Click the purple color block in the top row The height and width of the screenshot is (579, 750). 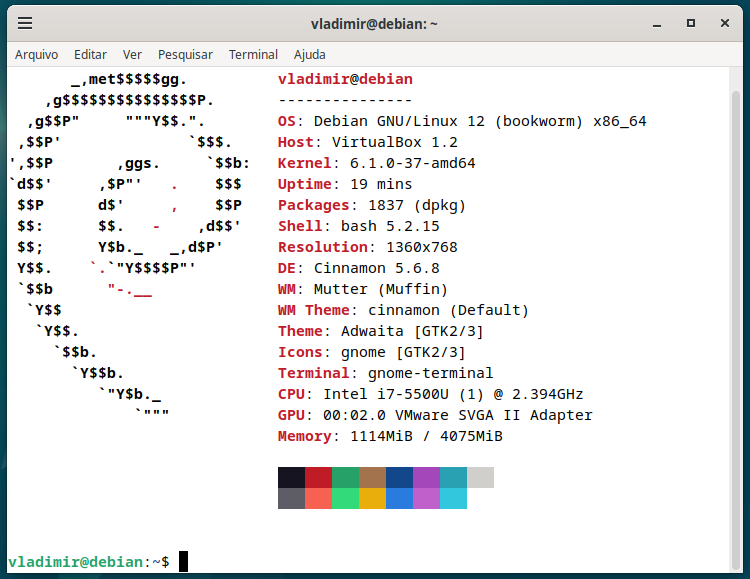point(426,477)
